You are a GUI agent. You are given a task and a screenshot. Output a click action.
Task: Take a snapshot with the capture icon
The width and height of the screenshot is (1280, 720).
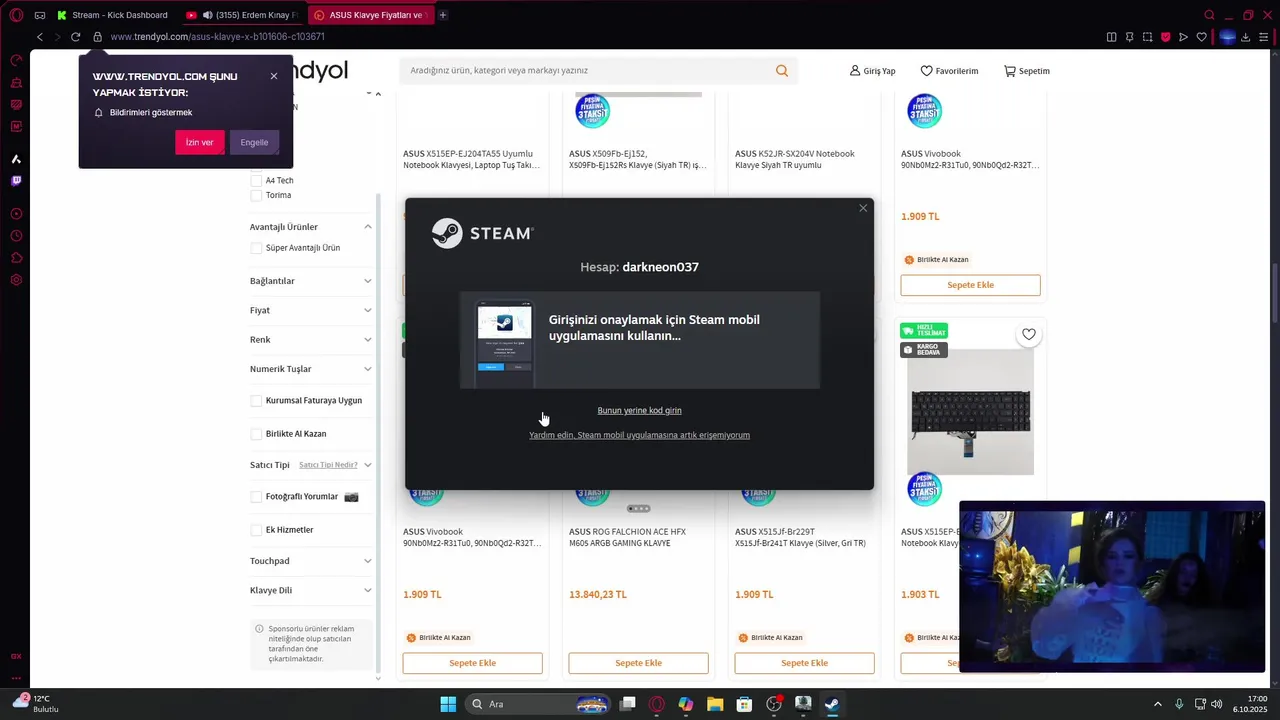click(1147, 37)
